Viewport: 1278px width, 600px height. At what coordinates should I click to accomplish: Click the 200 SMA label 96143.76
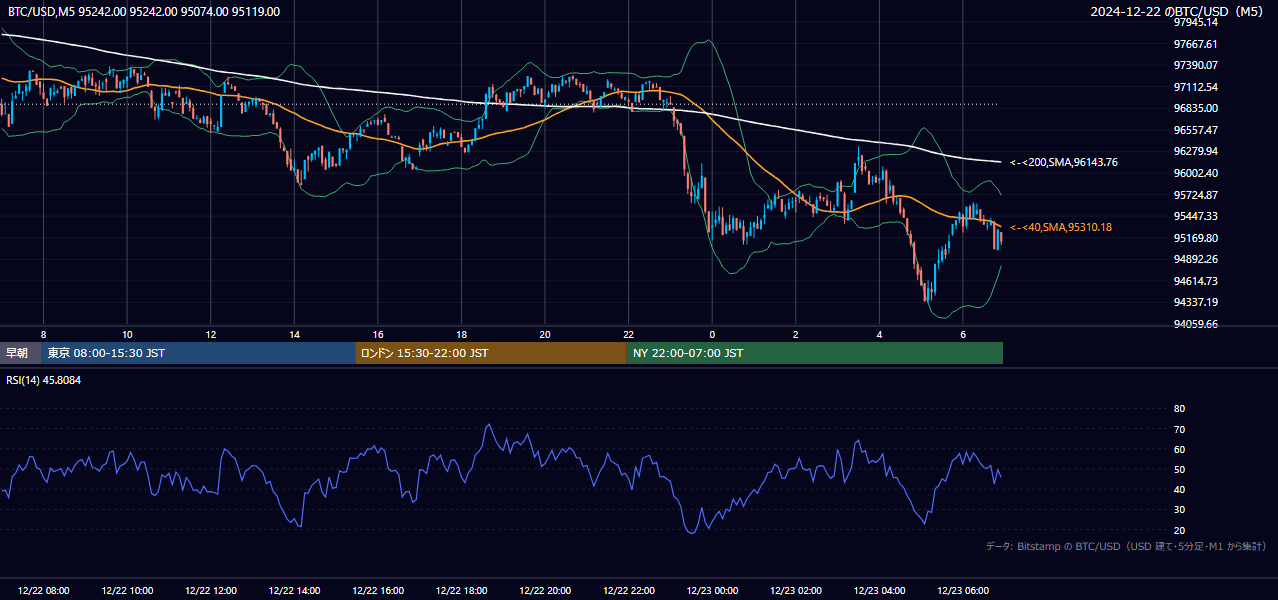(1064, 162)
